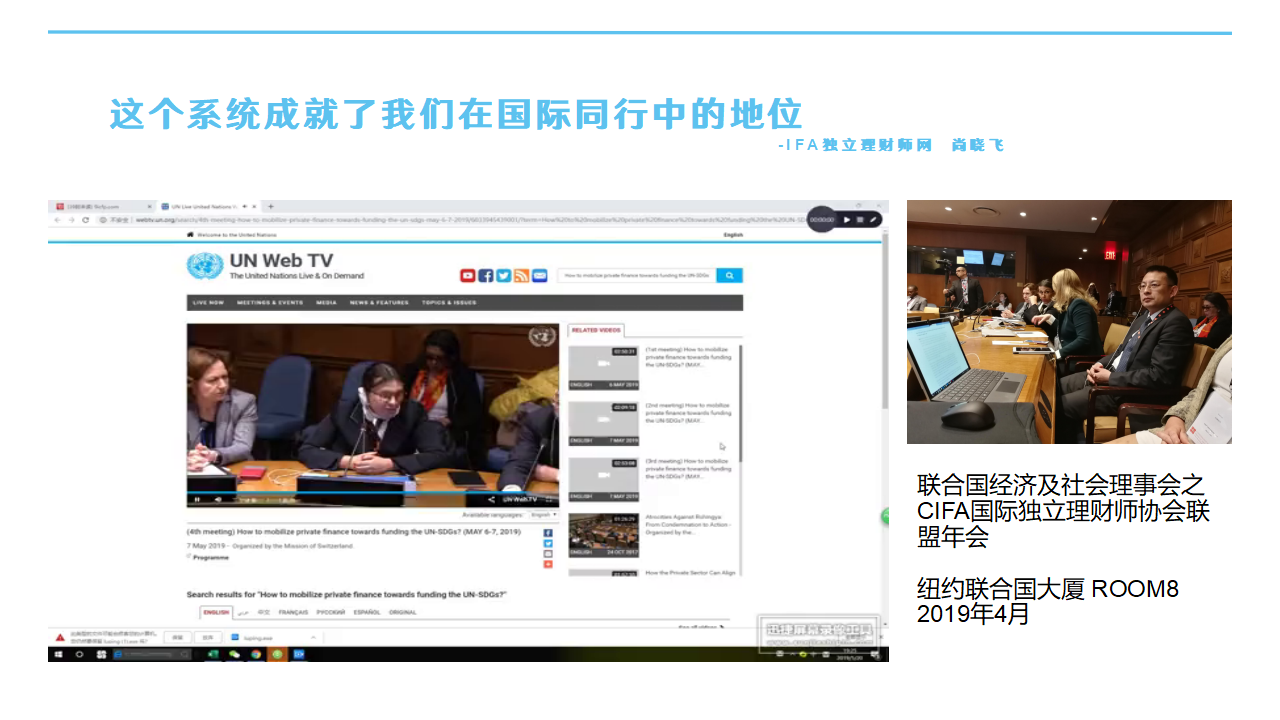Screen dimensions: 1280x720
Task: Click the 00:00:00 recorder timer
Action: (x=822, y=219)
